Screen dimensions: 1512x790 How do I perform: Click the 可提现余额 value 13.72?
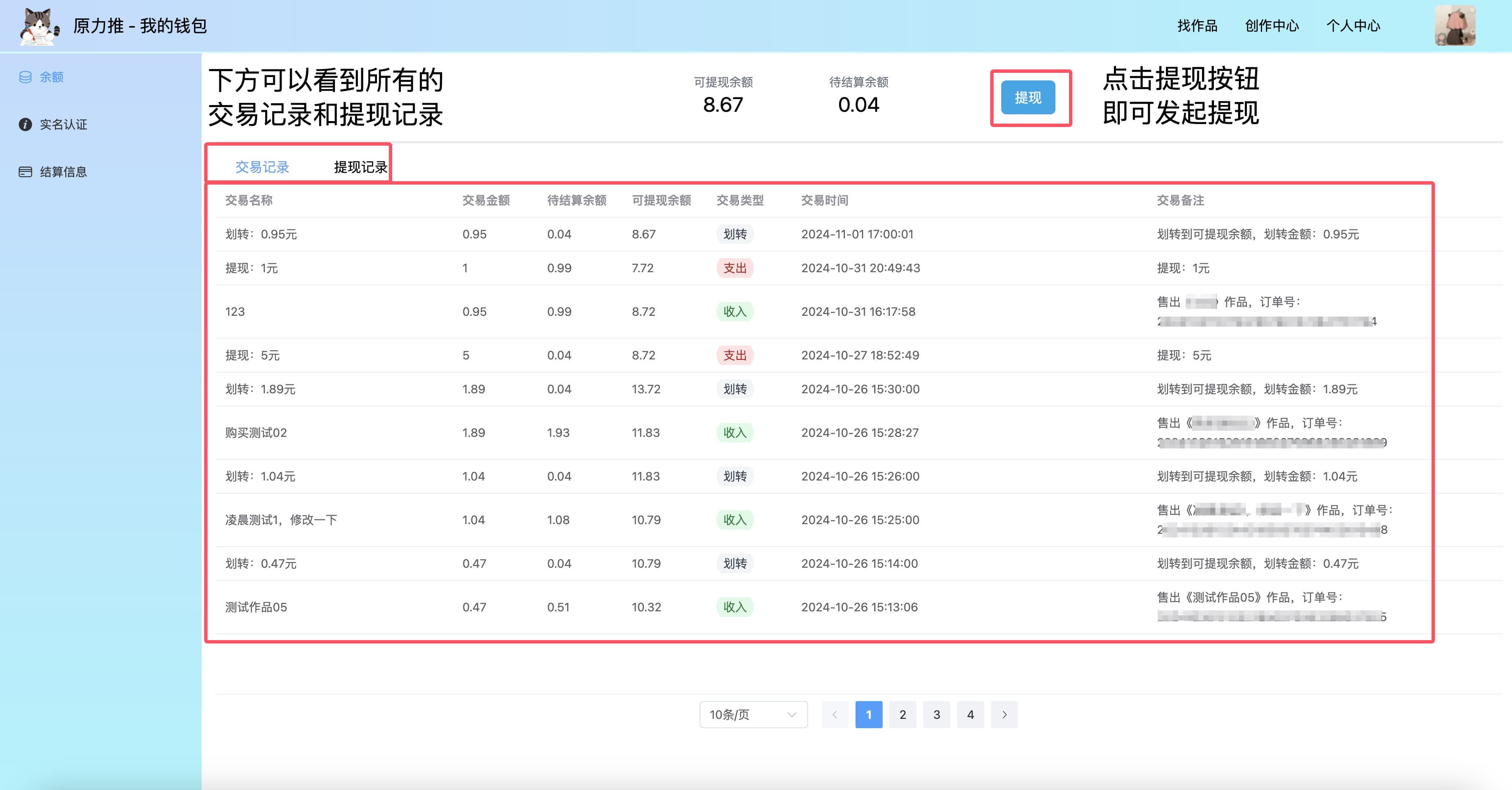coord(646,389)
